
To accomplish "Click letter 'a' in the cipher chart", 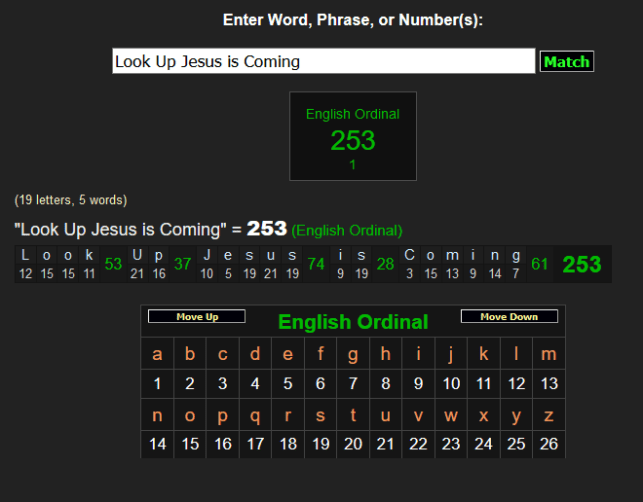I will pyautogui.click(x=157, y=354).
